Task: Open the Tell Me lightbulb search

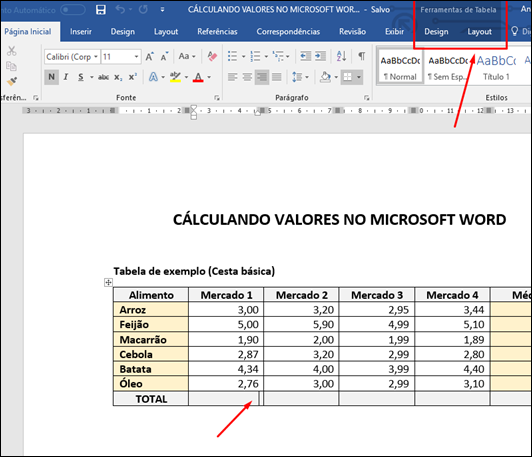Action: [x=514, y=31]
